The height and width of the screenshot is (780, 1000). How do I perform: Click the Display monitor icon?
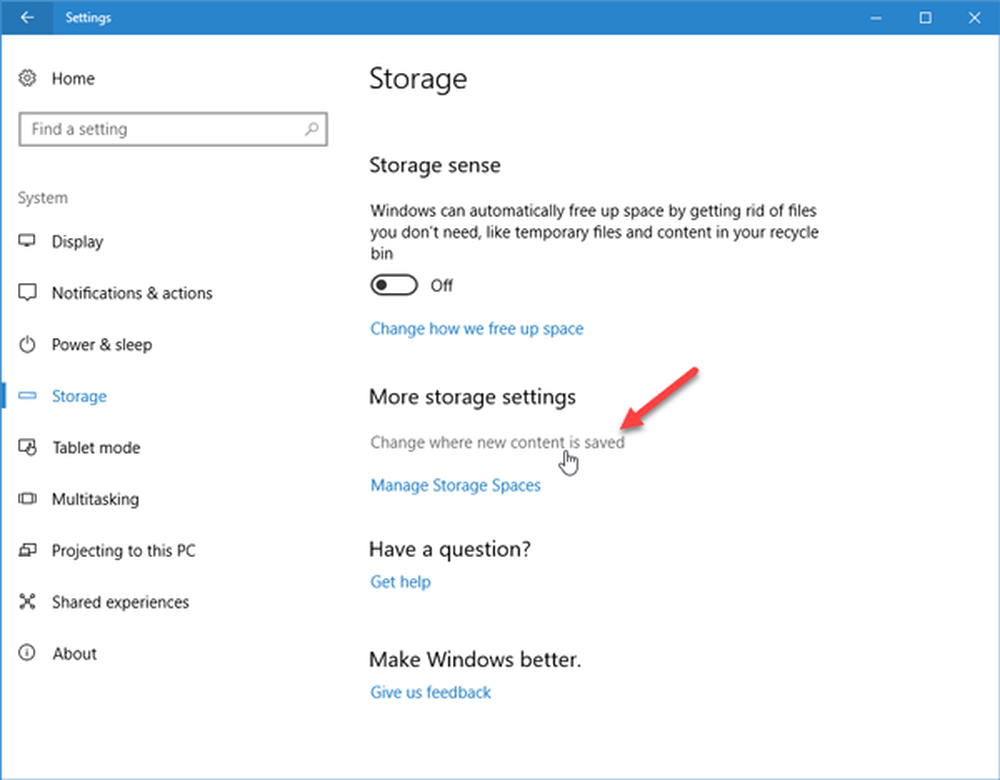(x=28, y=242)
